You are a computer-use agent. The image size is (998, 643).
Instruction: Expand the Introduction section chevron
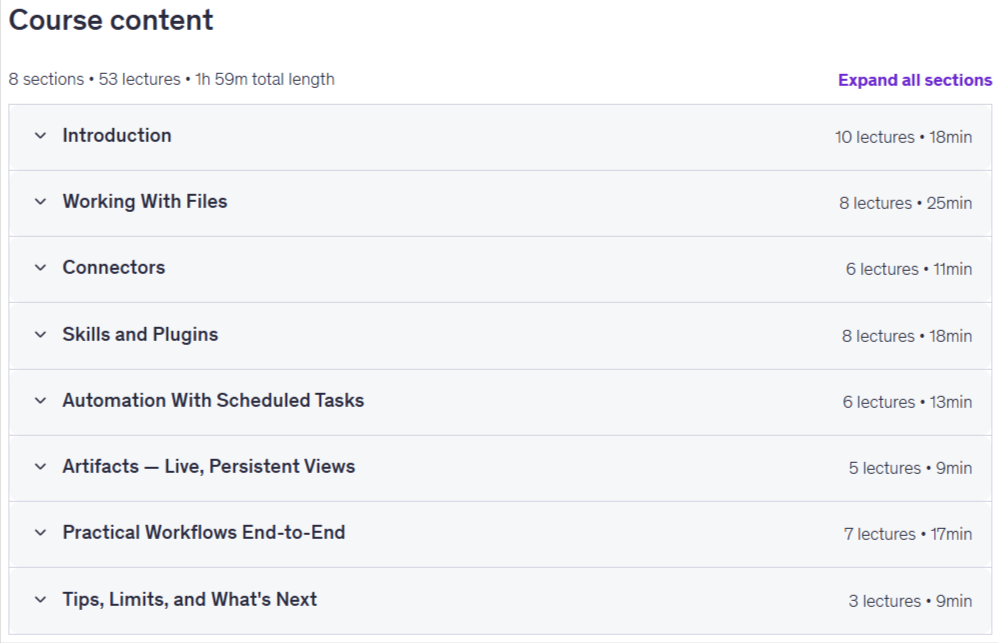40,136
